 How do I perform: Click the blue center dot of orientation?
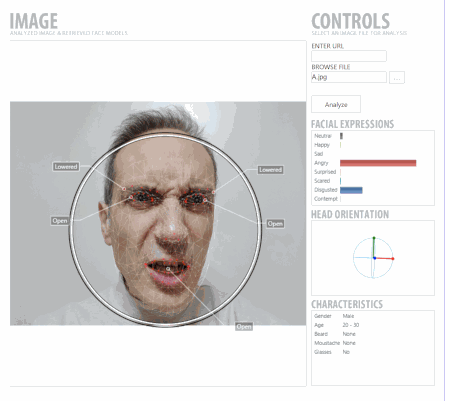click(375, 258)
